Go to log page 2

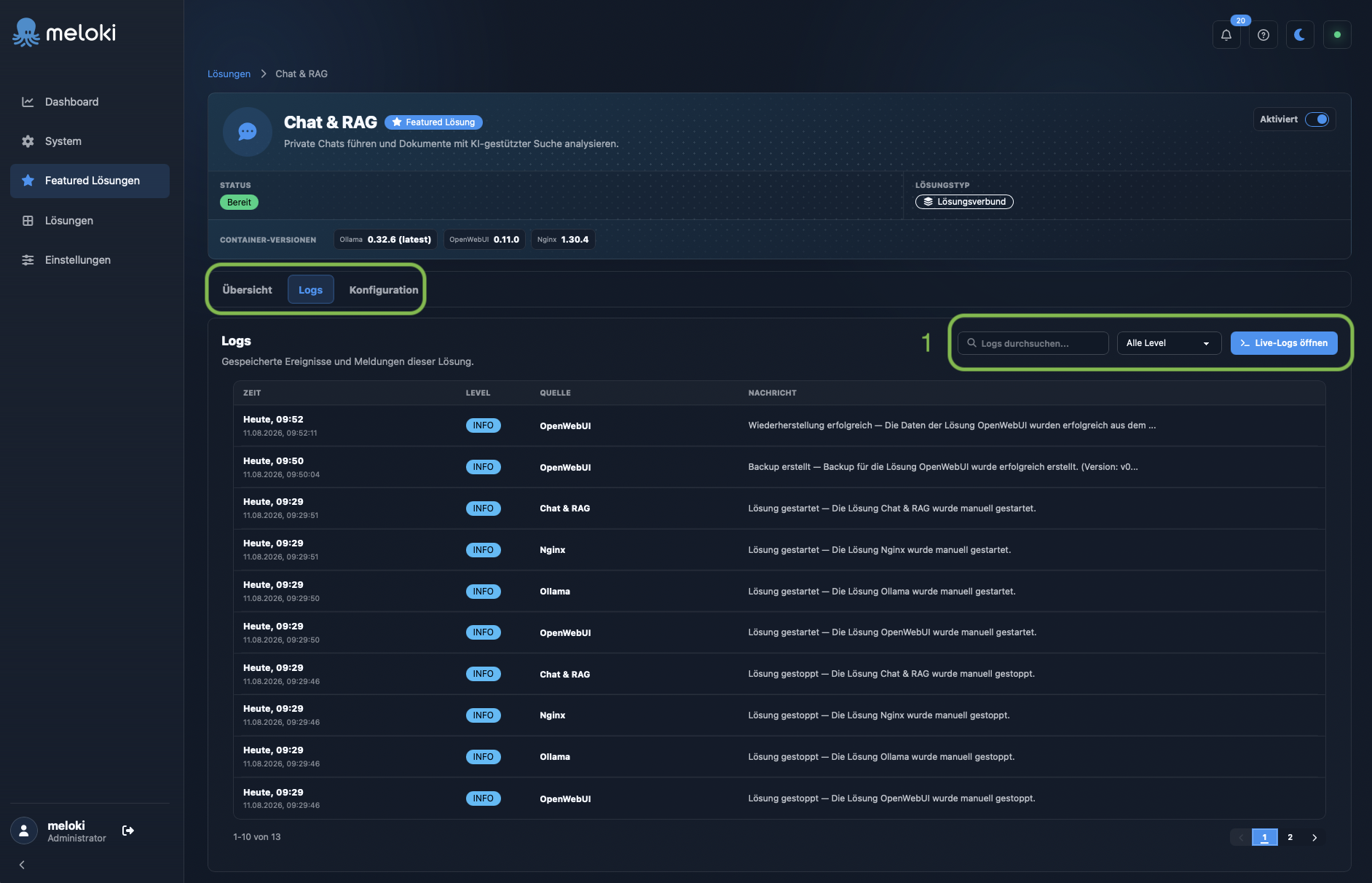[1290, 838]
